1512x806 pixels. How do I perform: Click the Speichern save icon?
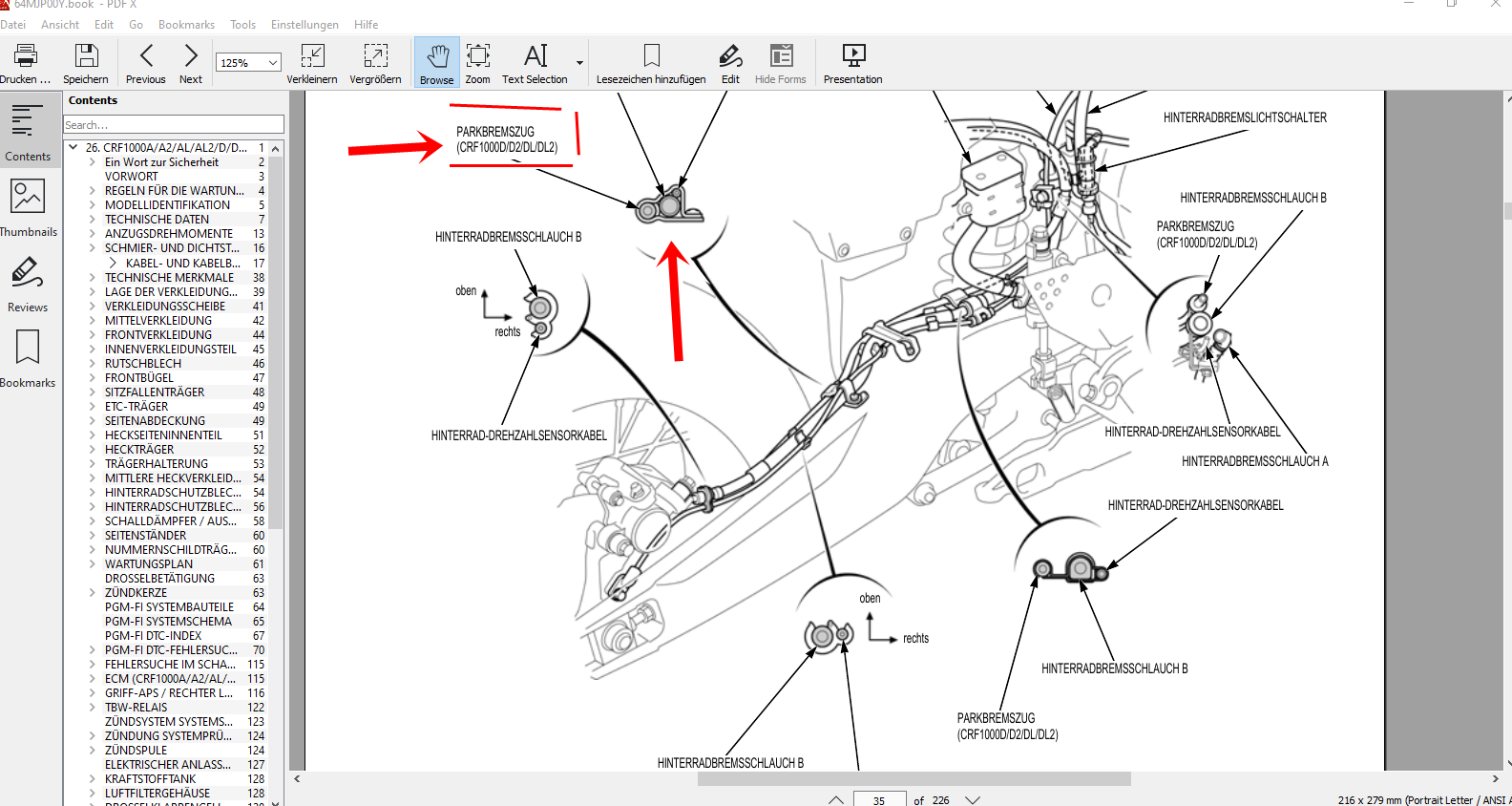coord(86,55)
